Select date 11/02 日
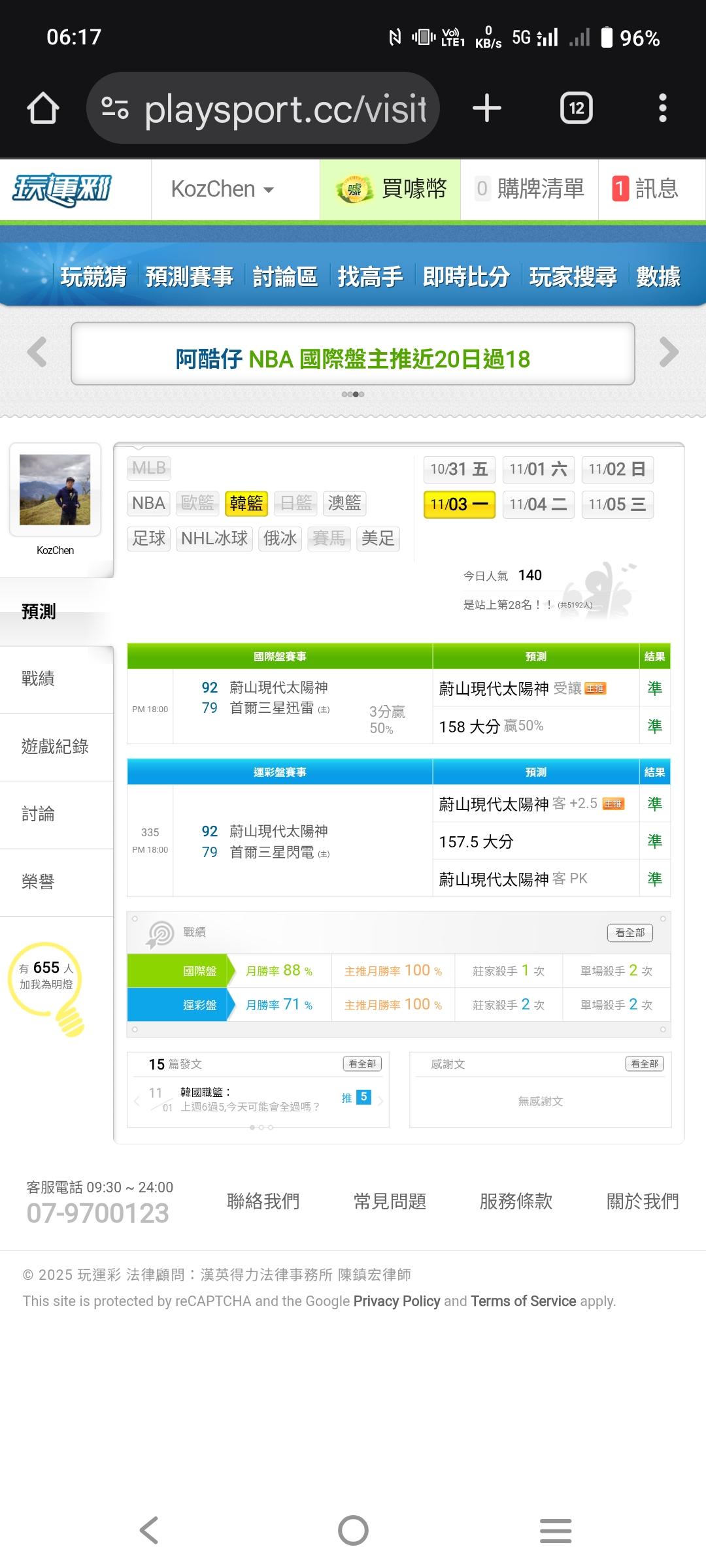Screen dimensions: 706x1568 click(x=617, y=469)
